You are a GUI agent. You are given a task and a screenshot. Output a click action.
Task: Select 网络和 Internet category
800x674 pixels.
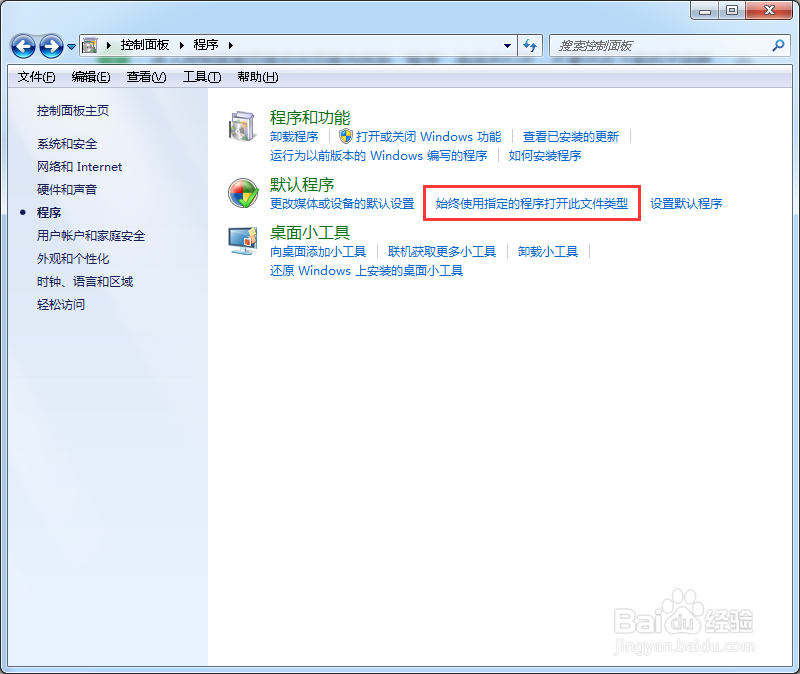(x=79, y=166)
